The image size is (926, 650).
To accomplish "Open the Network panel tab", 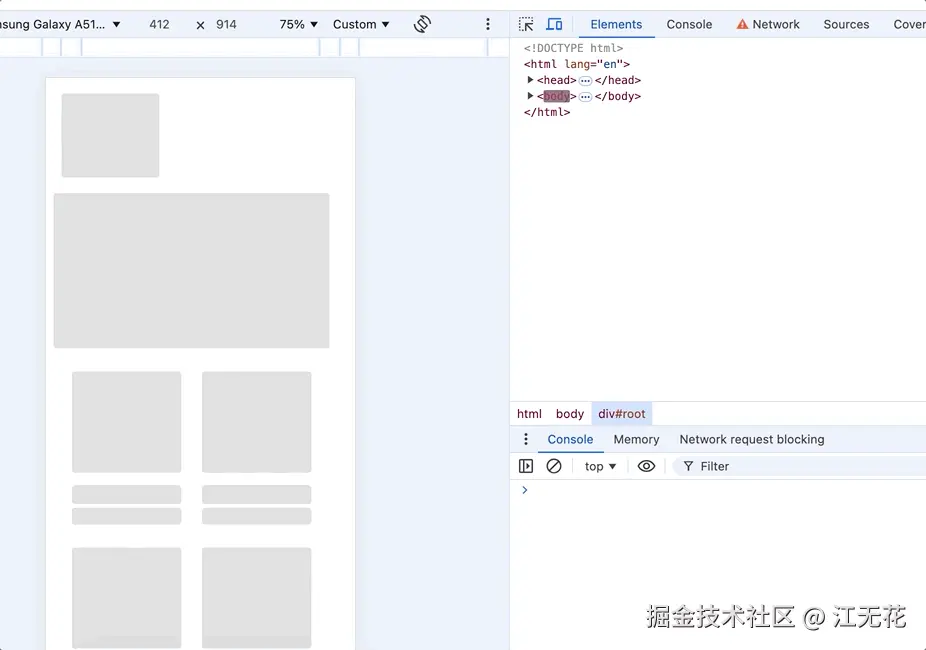I will pyautogui.click(x=768, y=24).
